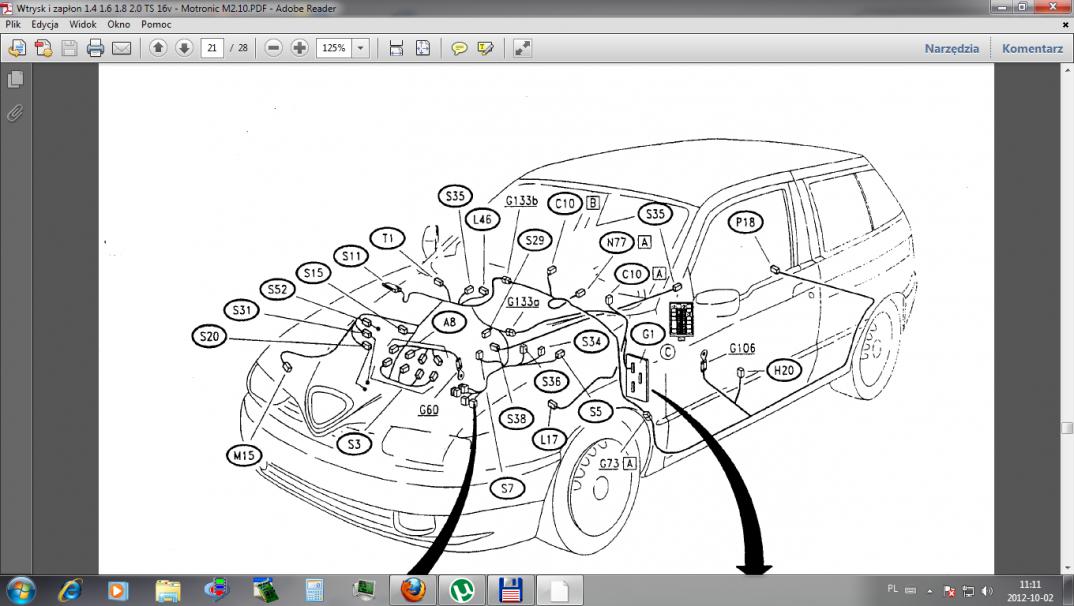Toggle fit one full page view
The height and width of the screenshot is (606, 1074).
click(x=422, y=48)
